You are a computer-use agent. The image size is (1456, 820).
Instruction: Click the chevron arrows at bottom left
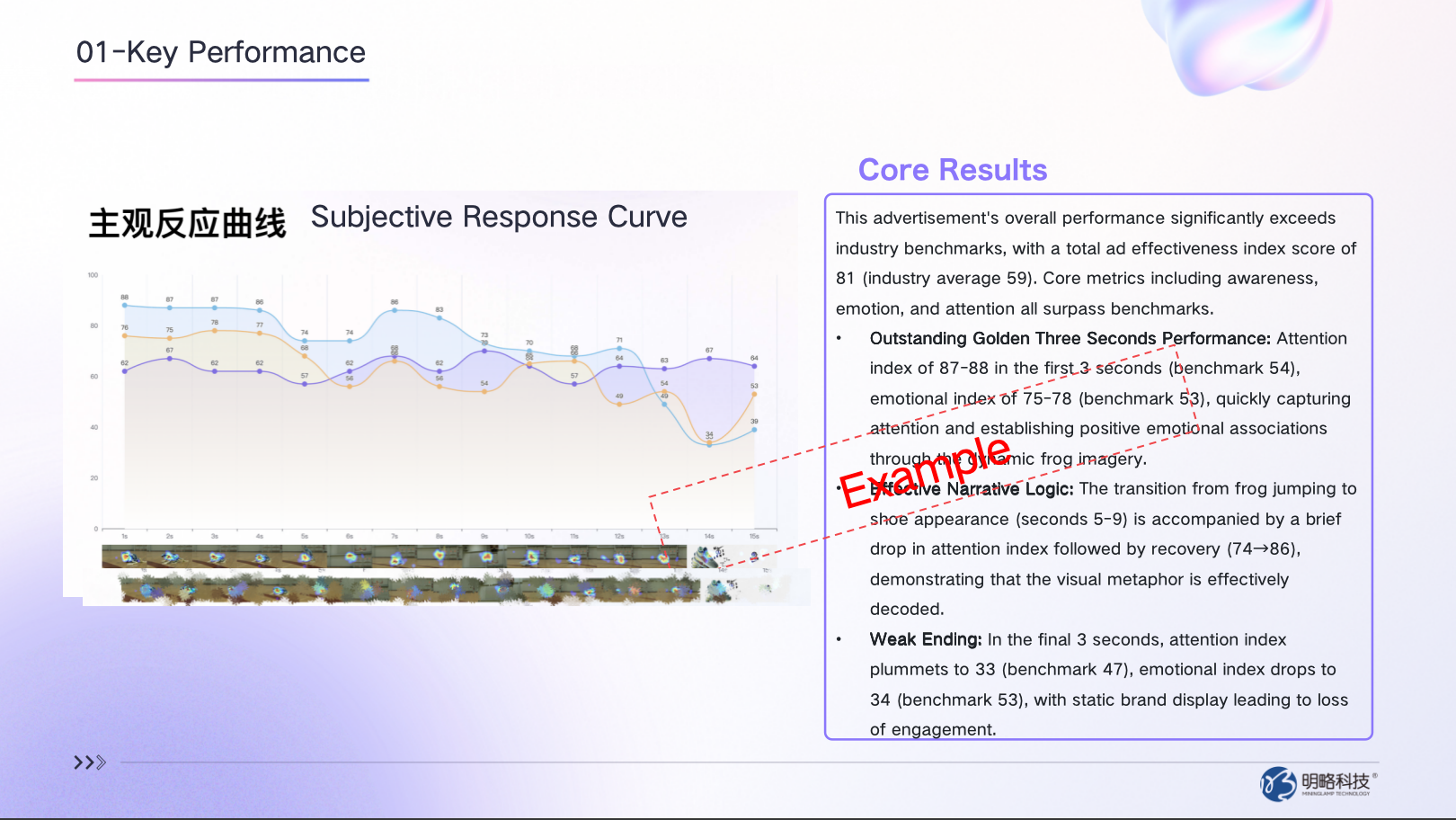[x=90, y=762]
